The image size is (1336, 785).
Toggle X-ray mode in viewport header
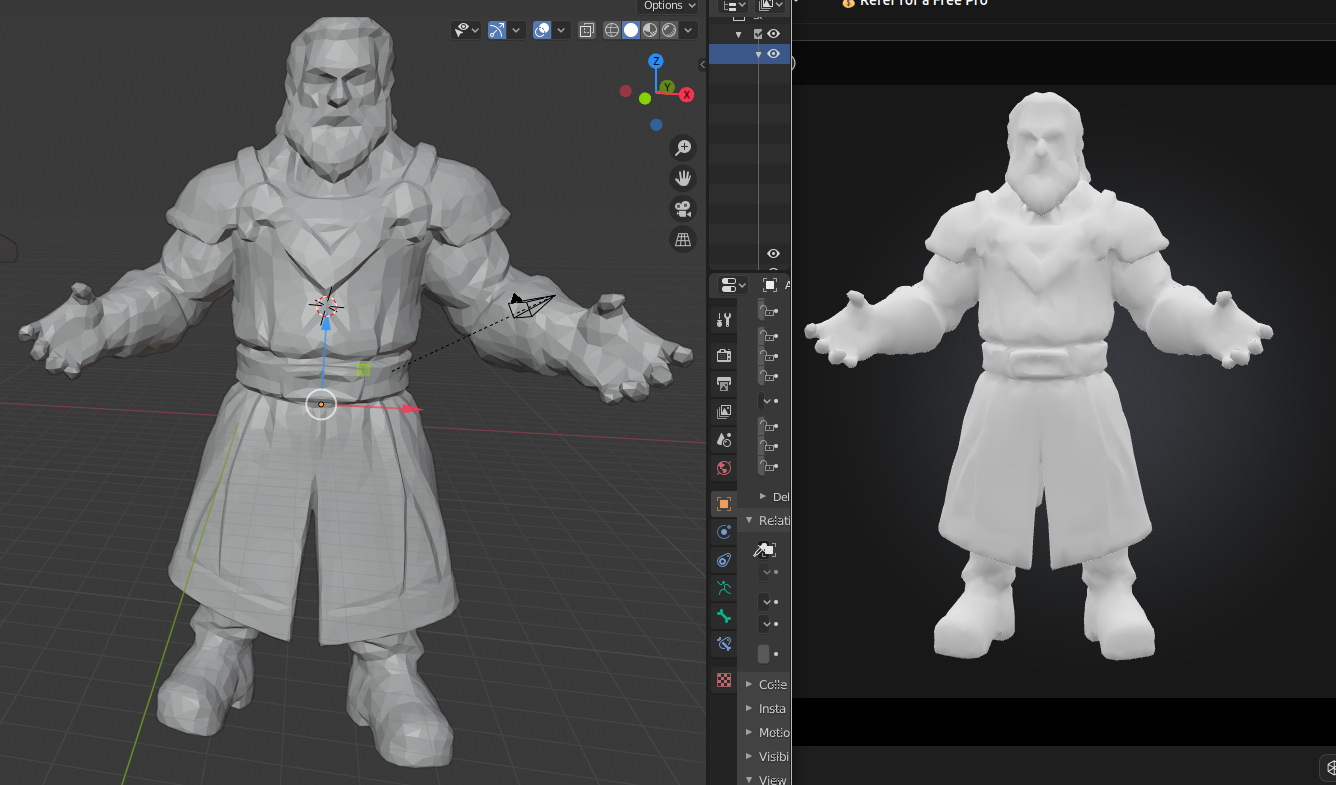(x=587, y=30)
